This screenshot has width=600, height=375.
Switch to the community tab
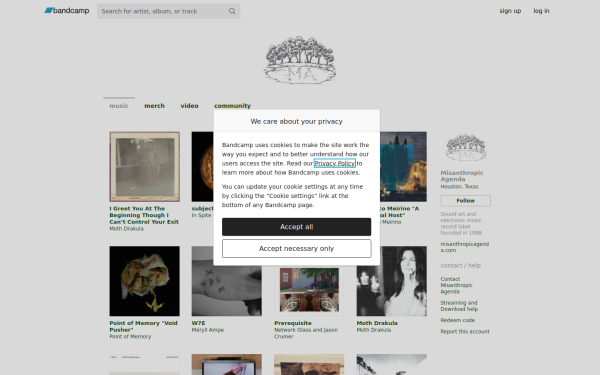click(x=232, y=106)
